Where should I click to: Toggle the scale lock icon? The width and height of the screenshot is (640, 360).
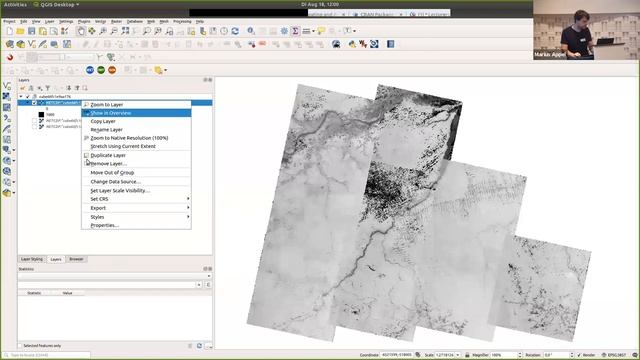point(467,355)
